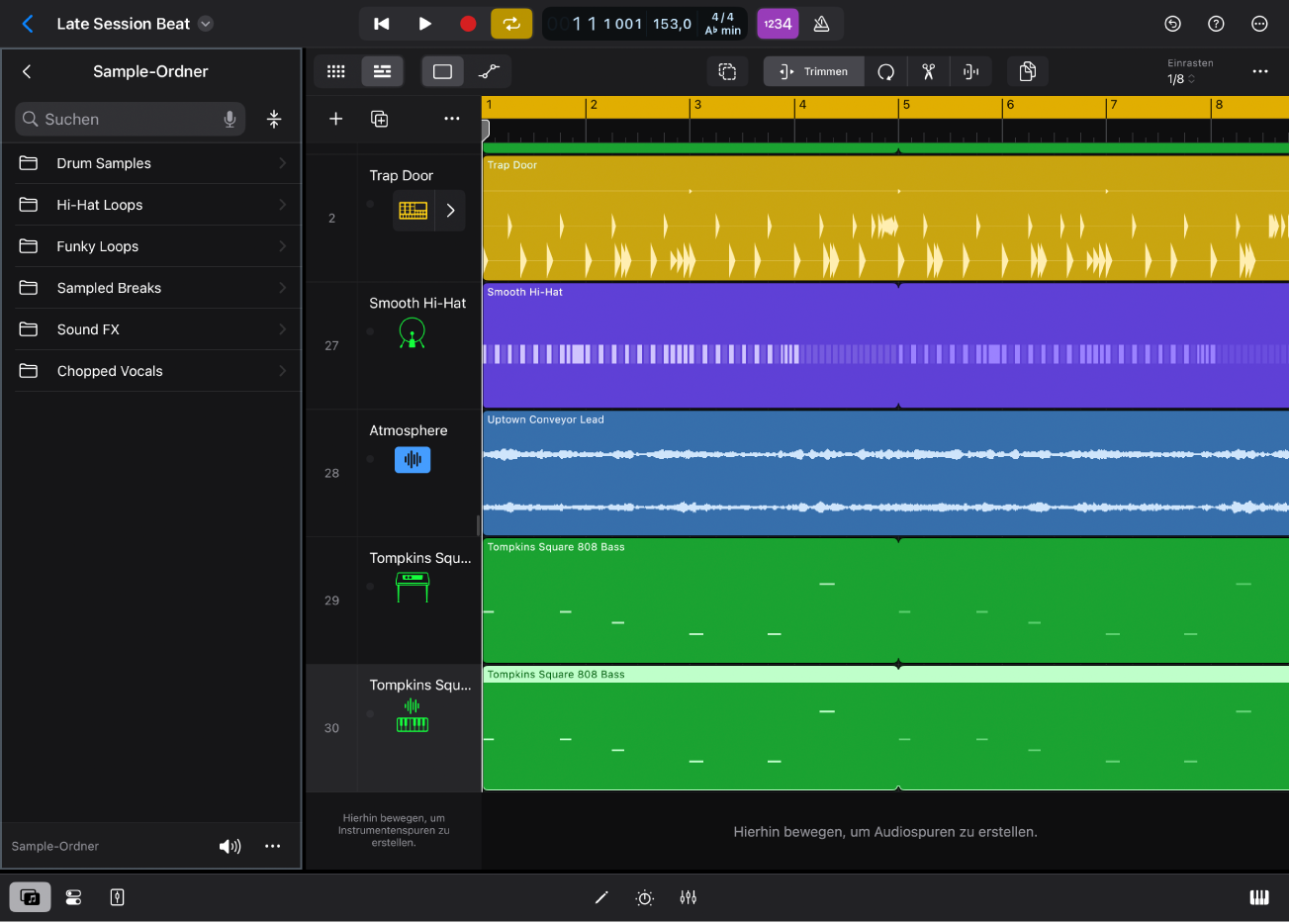
Task: Open the track header options ellipsis menu
Action: [452, 118]
